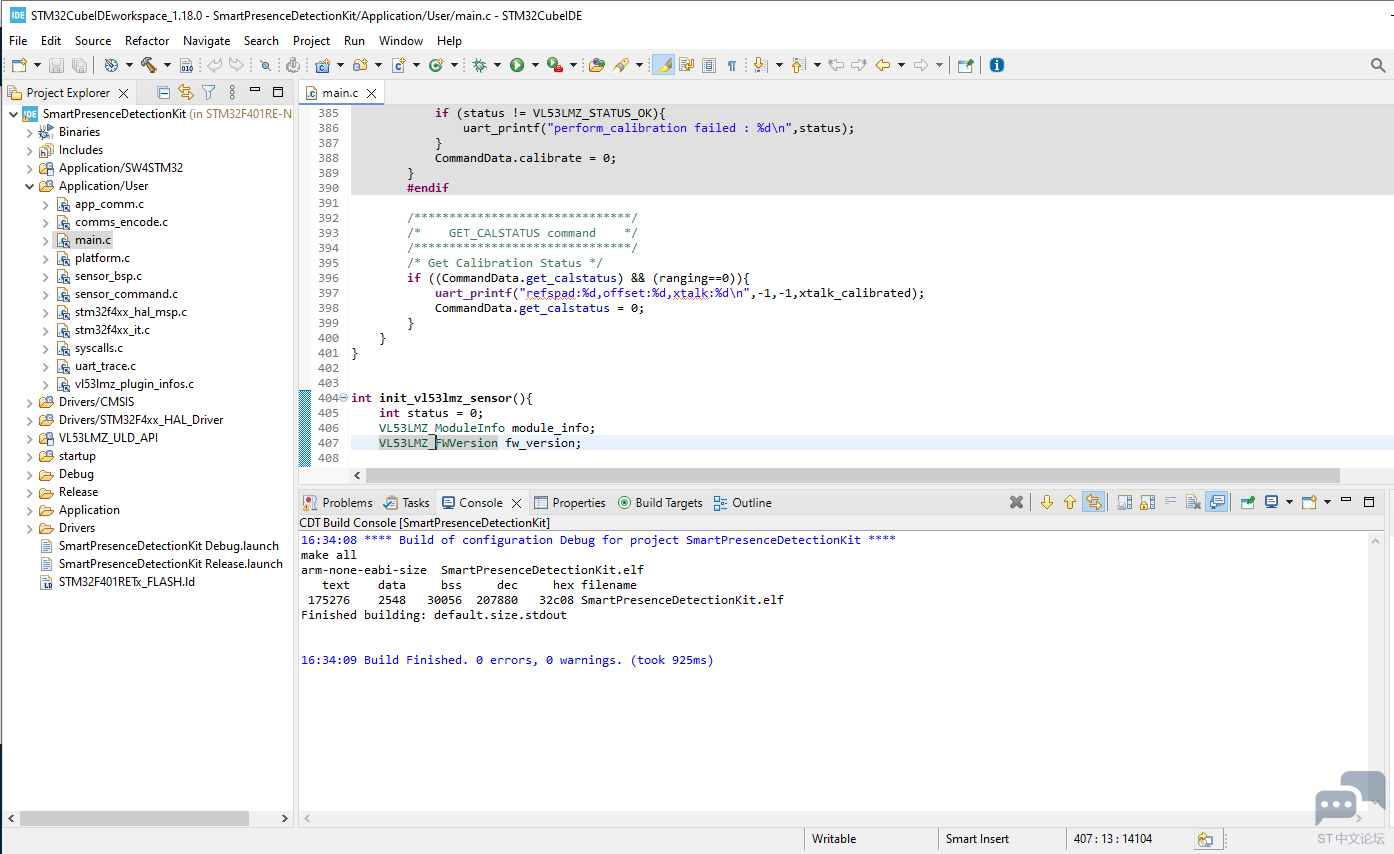Click the search magnifier at top right
This screenshot has height=854, width=1394.
pyautogui.click(x=1378, y=65)
